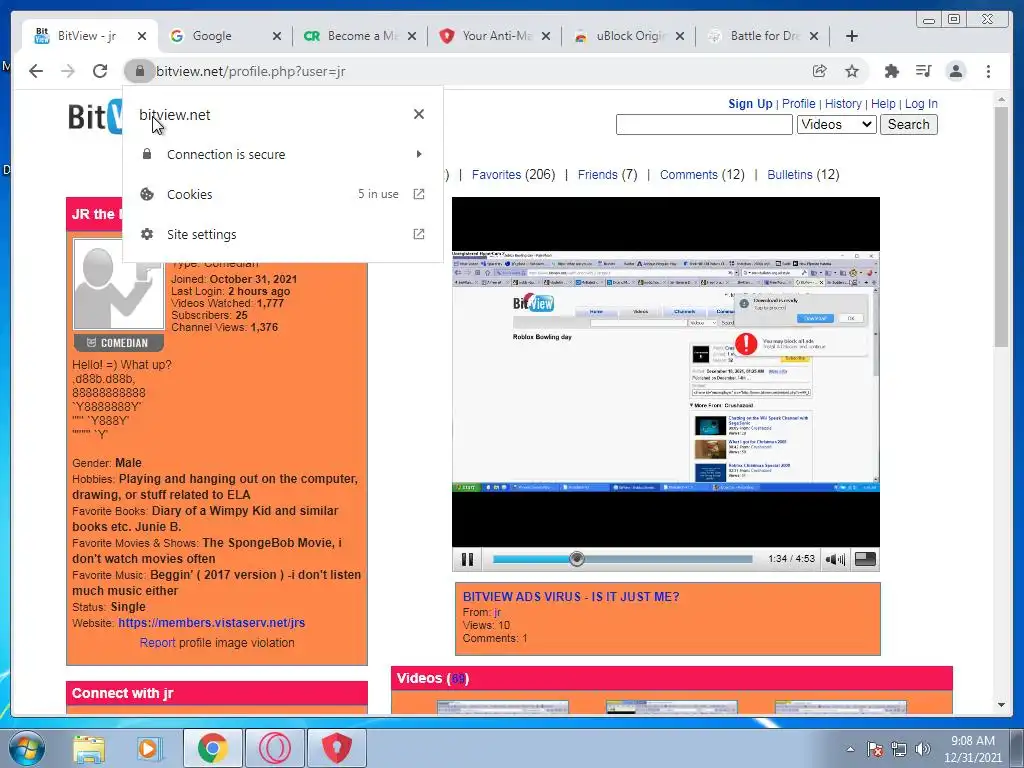Image resolution: width=1024 pixels, height=768 pixels.
Task: Click the Log In link
Action: coord(921,103)
